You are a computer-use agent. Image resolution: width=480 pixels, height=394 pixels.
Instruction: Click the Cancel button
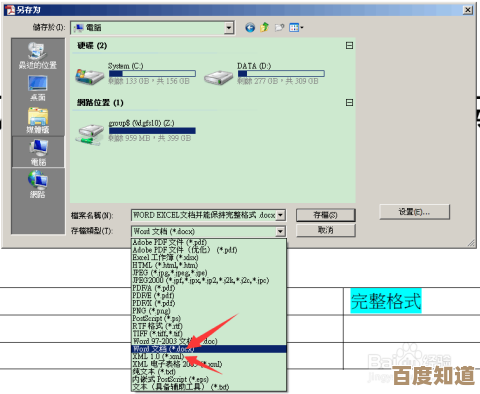click(x=326, y=230)
